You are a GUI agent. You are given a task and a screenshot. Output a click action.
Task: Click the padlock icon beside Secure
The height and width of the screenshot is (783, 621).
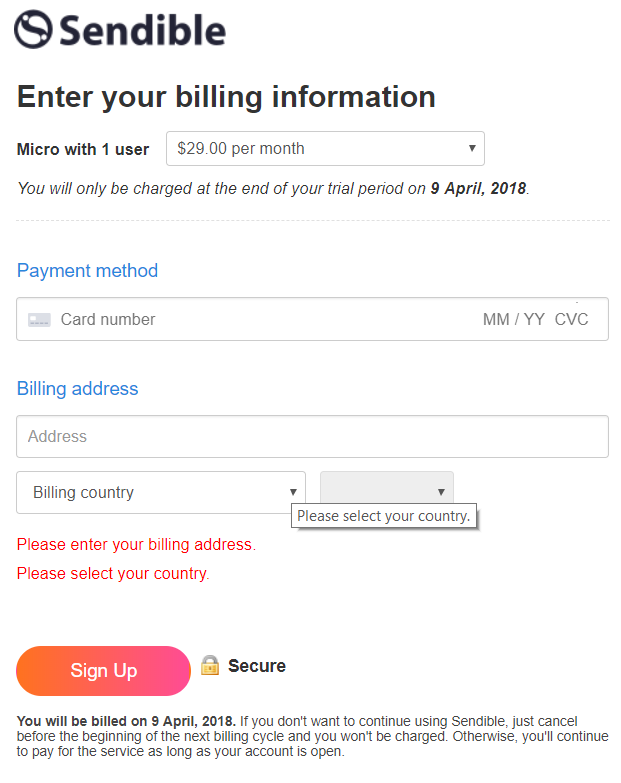tap(209, 665)
